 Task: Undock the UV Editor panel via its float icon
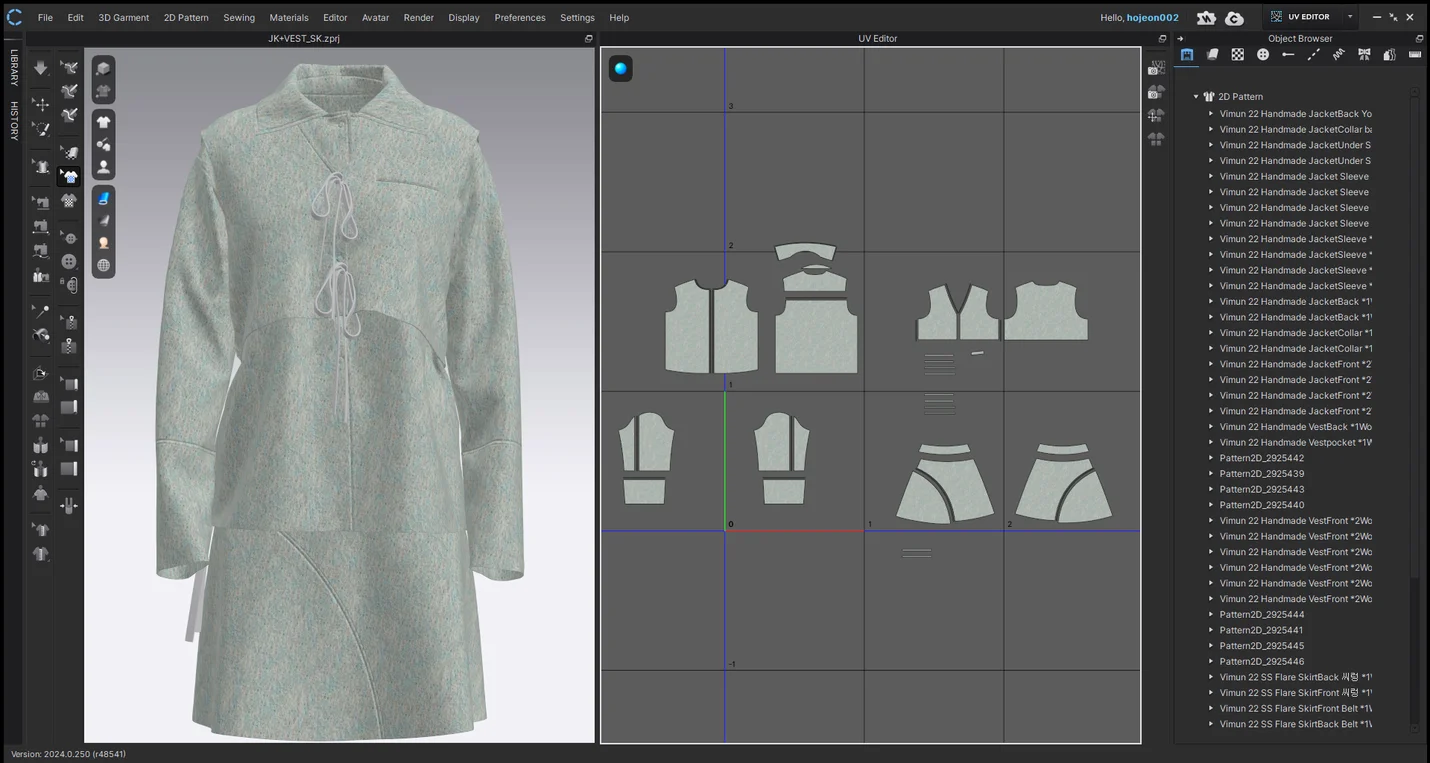[x=1162, y=39]
